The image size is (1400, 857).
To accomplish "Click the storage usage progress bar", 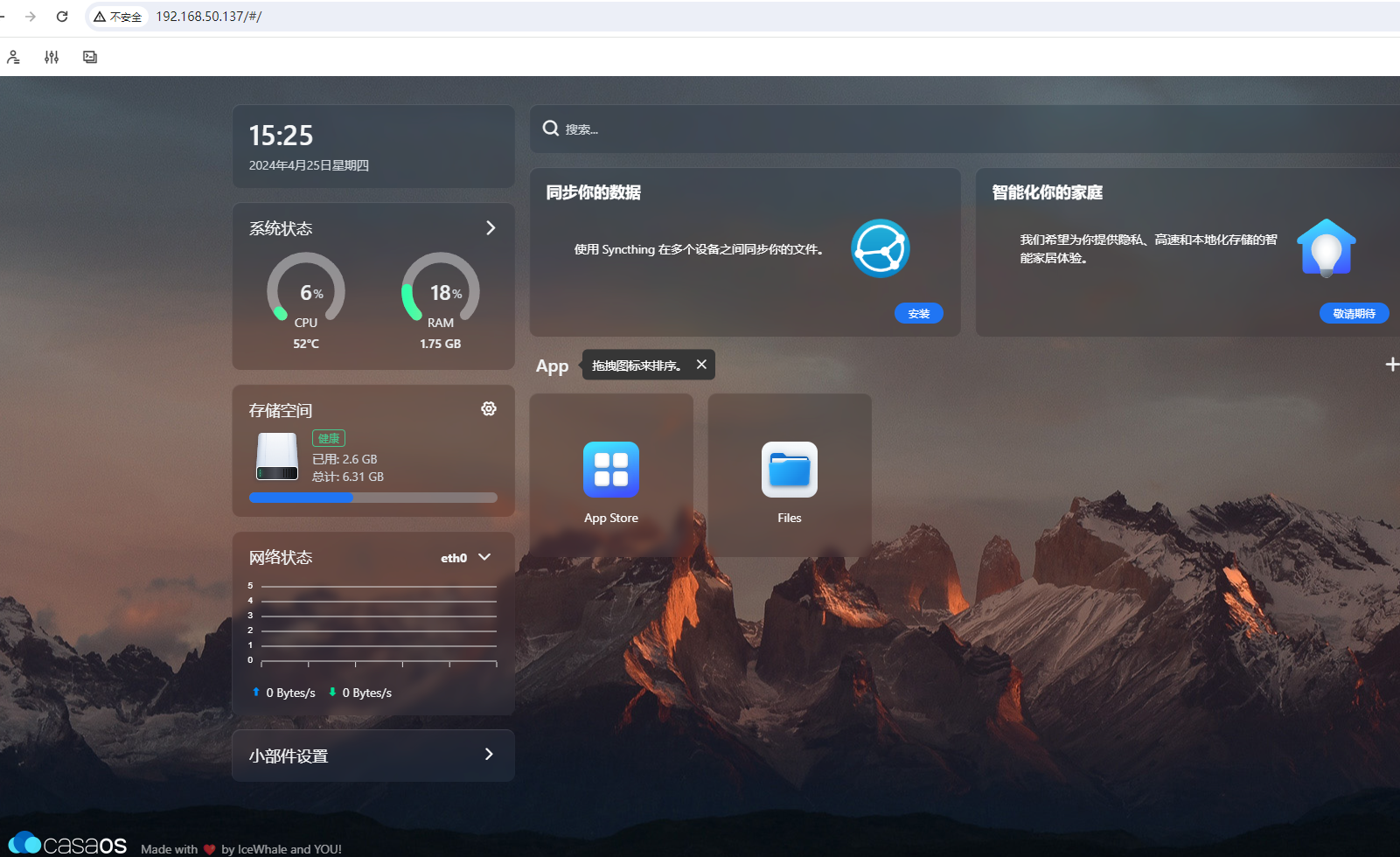I will (373, 498).
